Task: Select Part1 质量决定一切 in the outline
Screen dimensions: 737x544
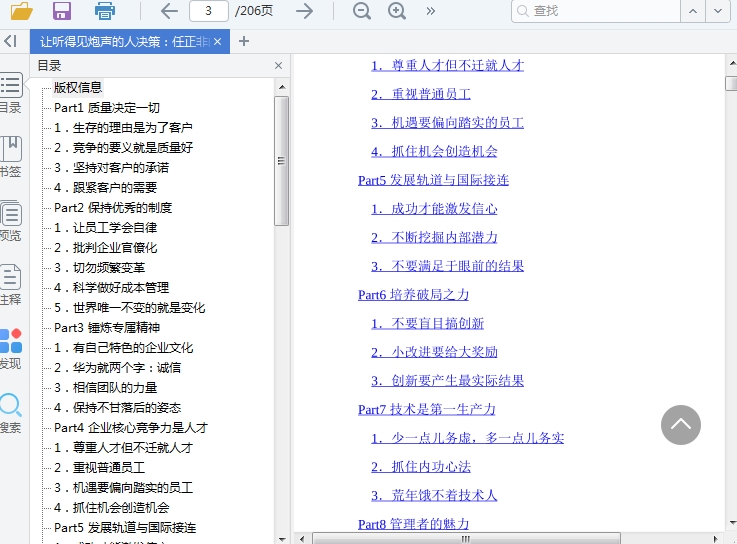Action: pyautogui.click(x=107, y=108)
